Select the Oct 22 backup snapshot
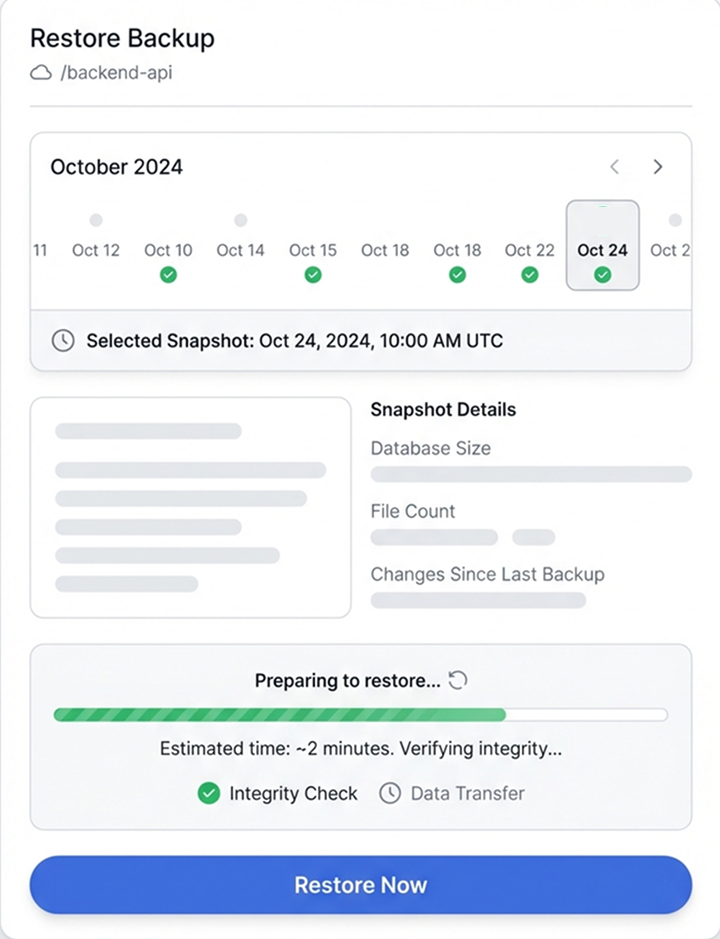This screenshot has width=720, height=939. click(x=529, y=250)
